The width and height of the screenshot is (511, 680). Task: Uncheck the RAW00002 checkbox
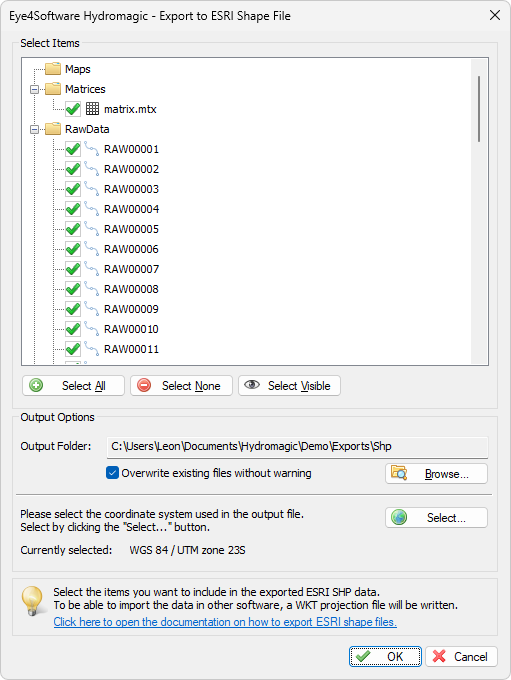(x=73, y=169)
